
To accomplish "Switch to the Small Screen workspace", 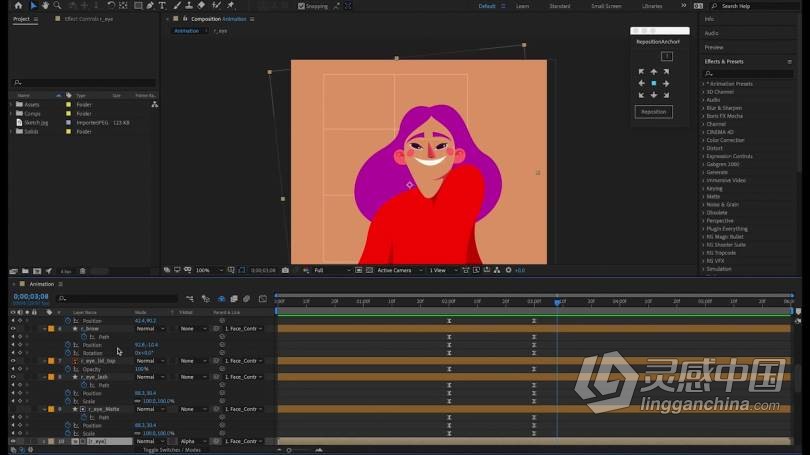I will [606, 6].
